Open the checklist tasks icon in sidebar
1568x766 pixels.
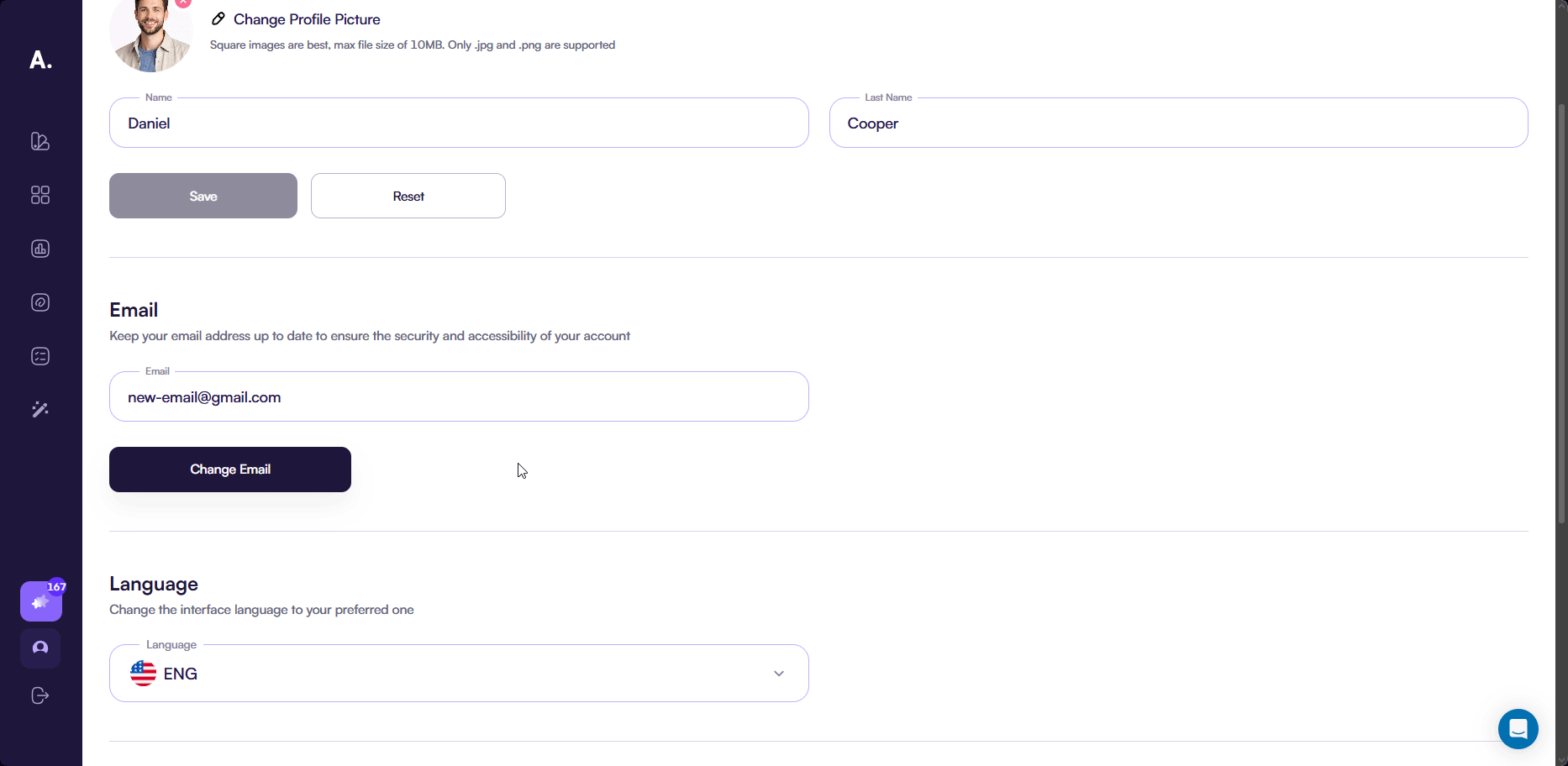tap(40, 356)
